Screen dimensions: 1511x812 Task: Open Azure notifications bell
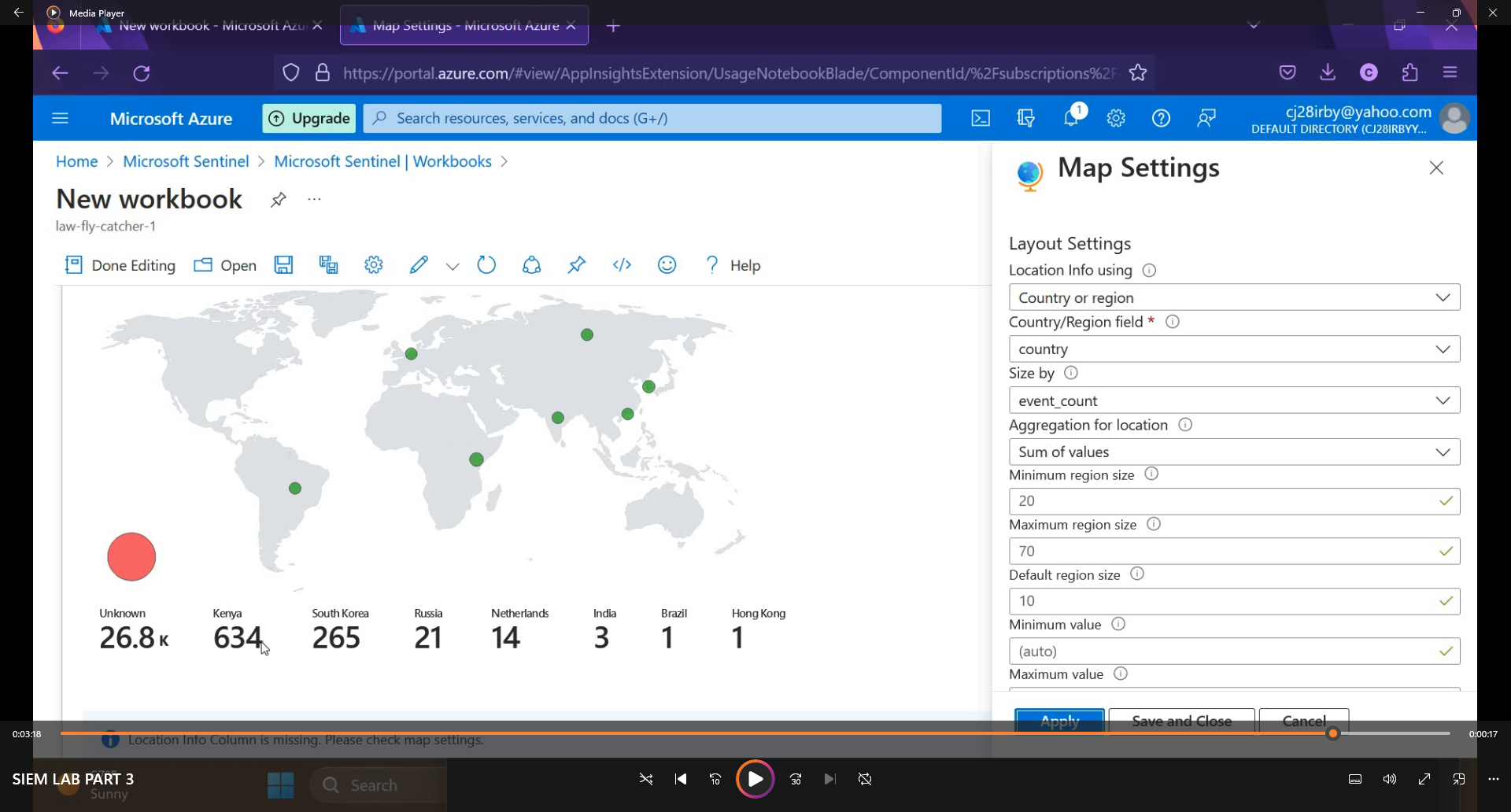pyautogui.click(x=1071, y=119)
